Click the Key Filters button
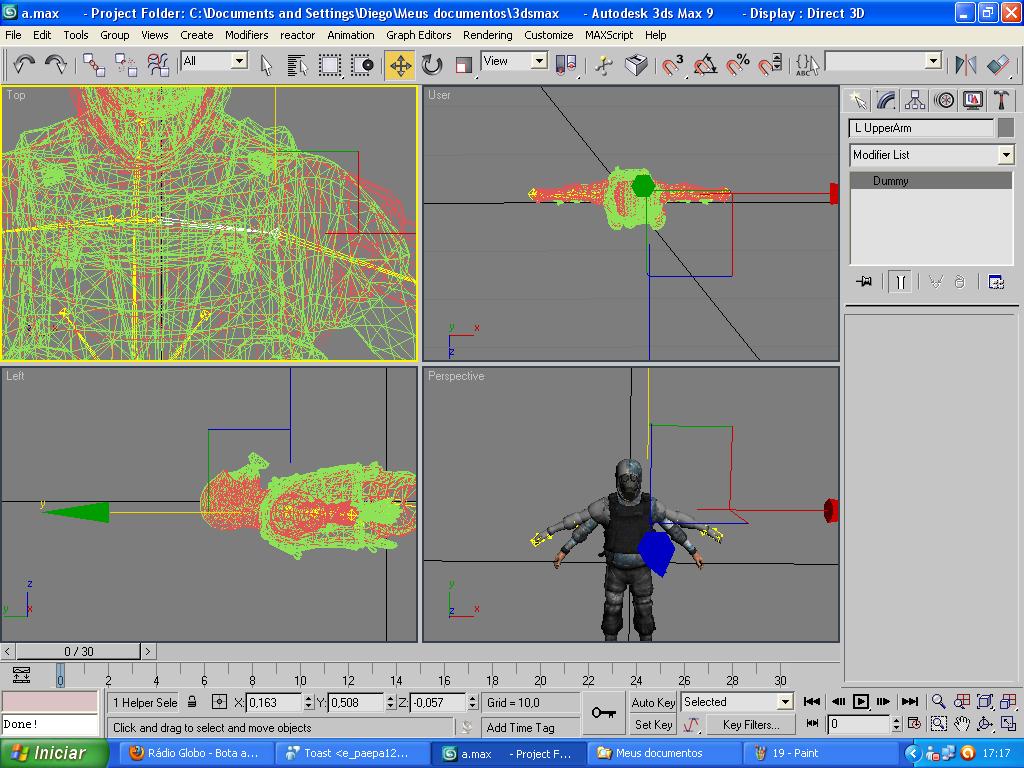This screenshot has width=1024, height=768. [x=749, y=725]
